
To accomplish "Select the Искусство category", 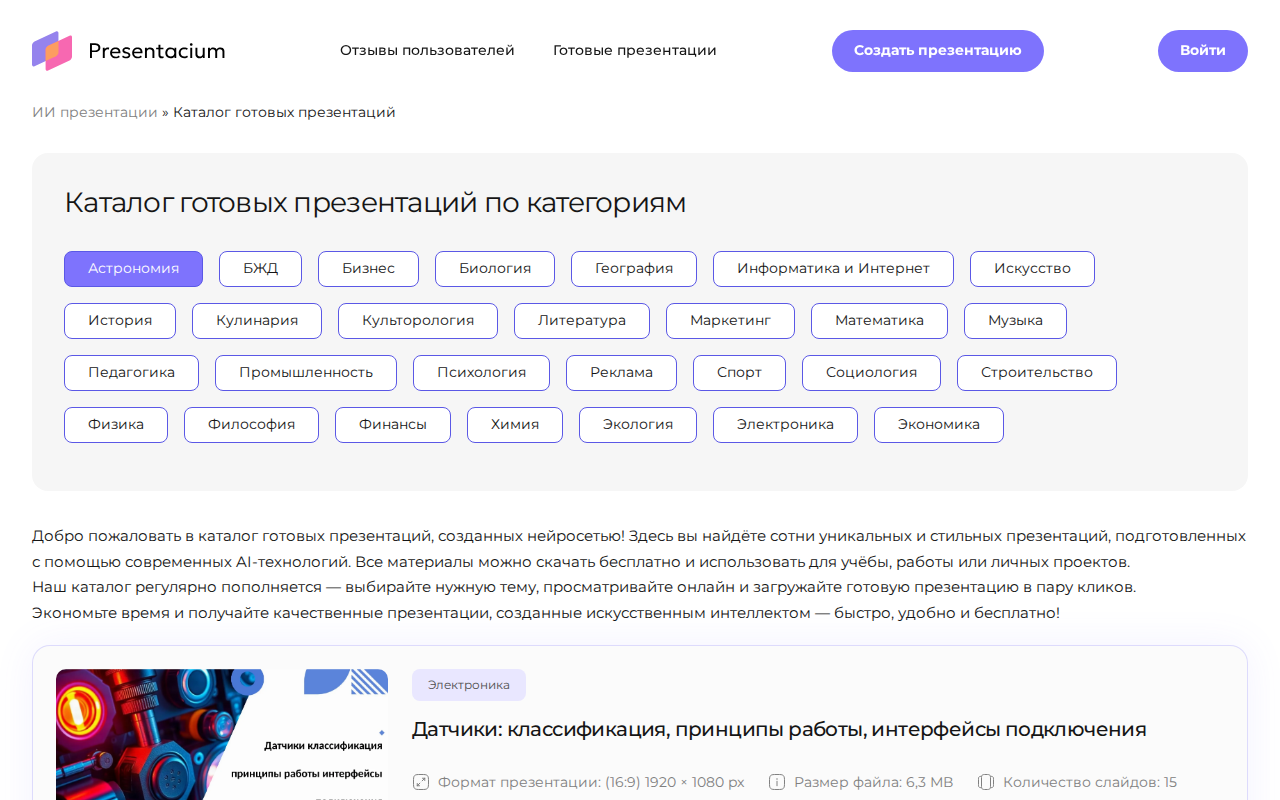I will click(x=1033, y=269).
